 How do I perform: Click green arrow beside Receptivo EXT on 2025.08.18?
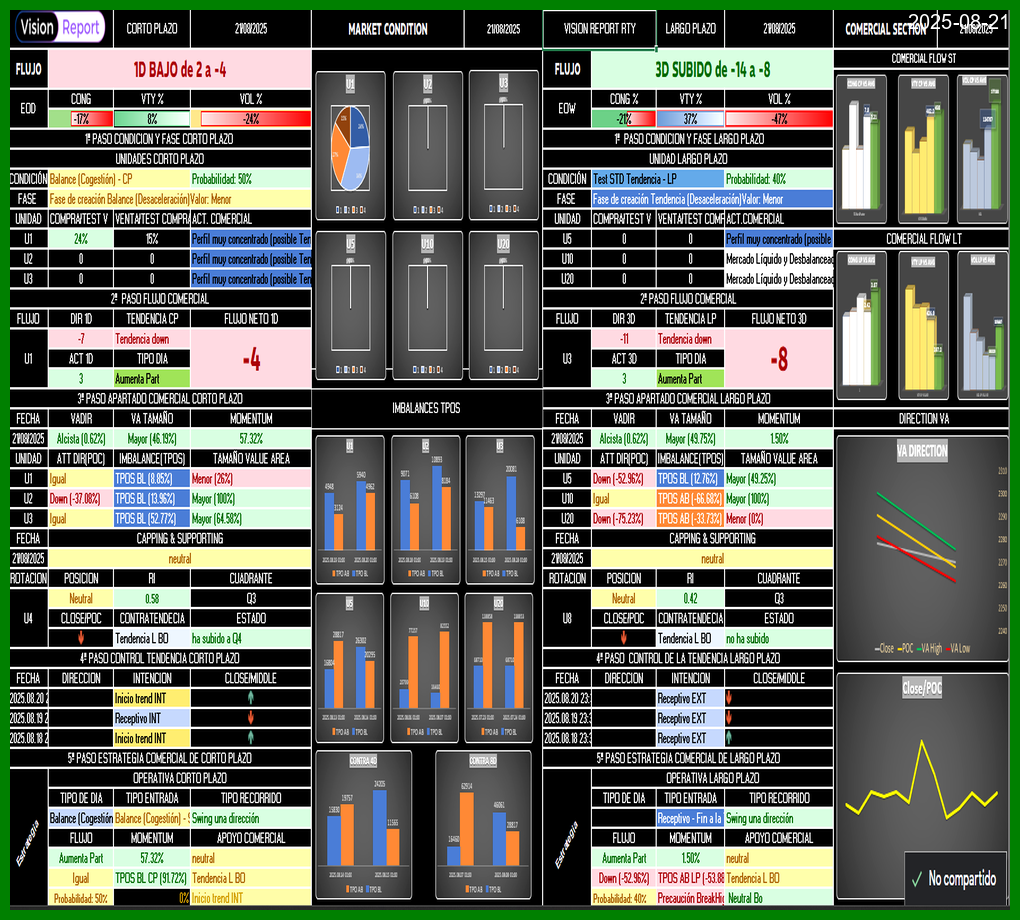(x=729, y=738)
